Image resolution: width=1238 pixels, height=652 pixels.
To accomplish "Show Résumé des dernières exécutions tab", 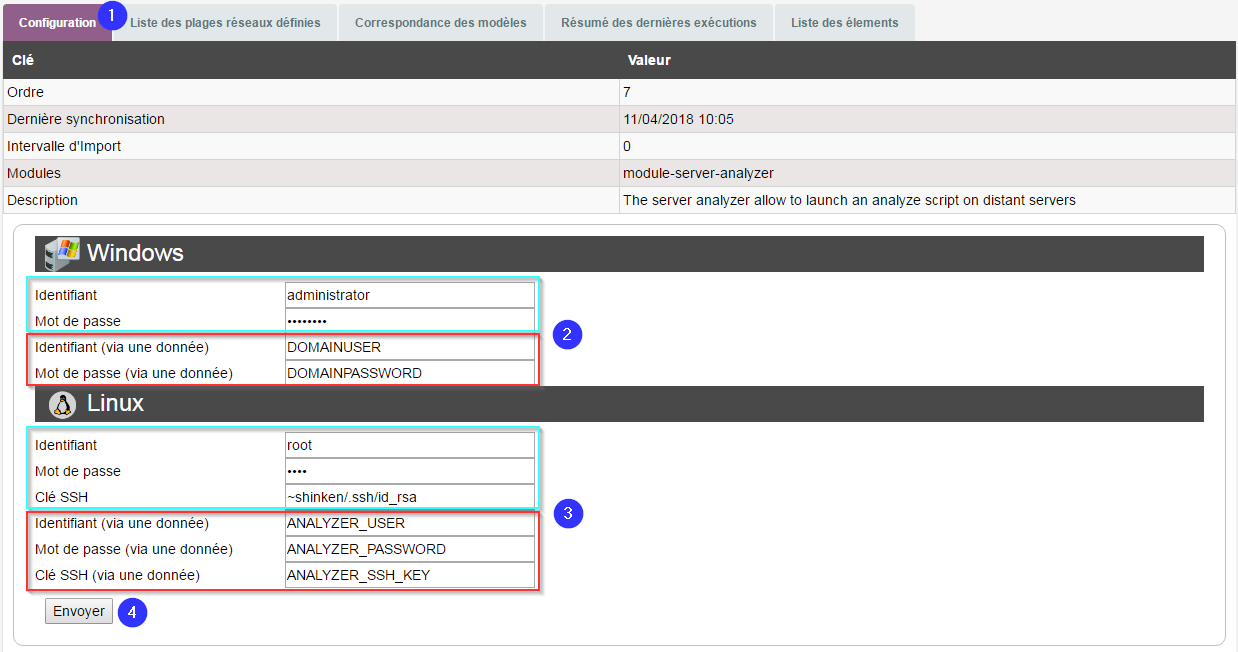I will coord(658,22).
